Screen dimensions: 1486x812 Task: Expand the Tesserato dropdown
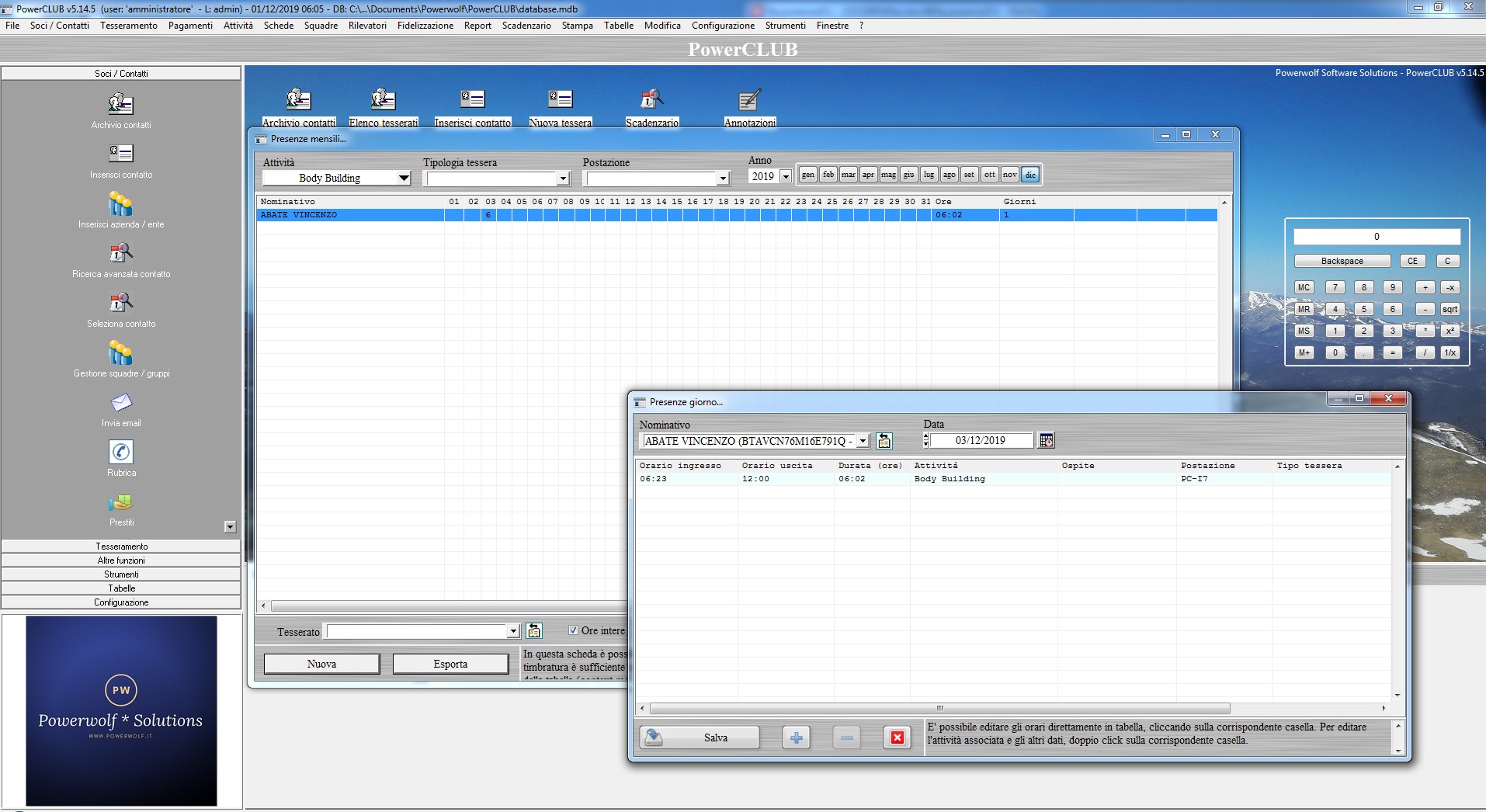click(x=513, y=631)
